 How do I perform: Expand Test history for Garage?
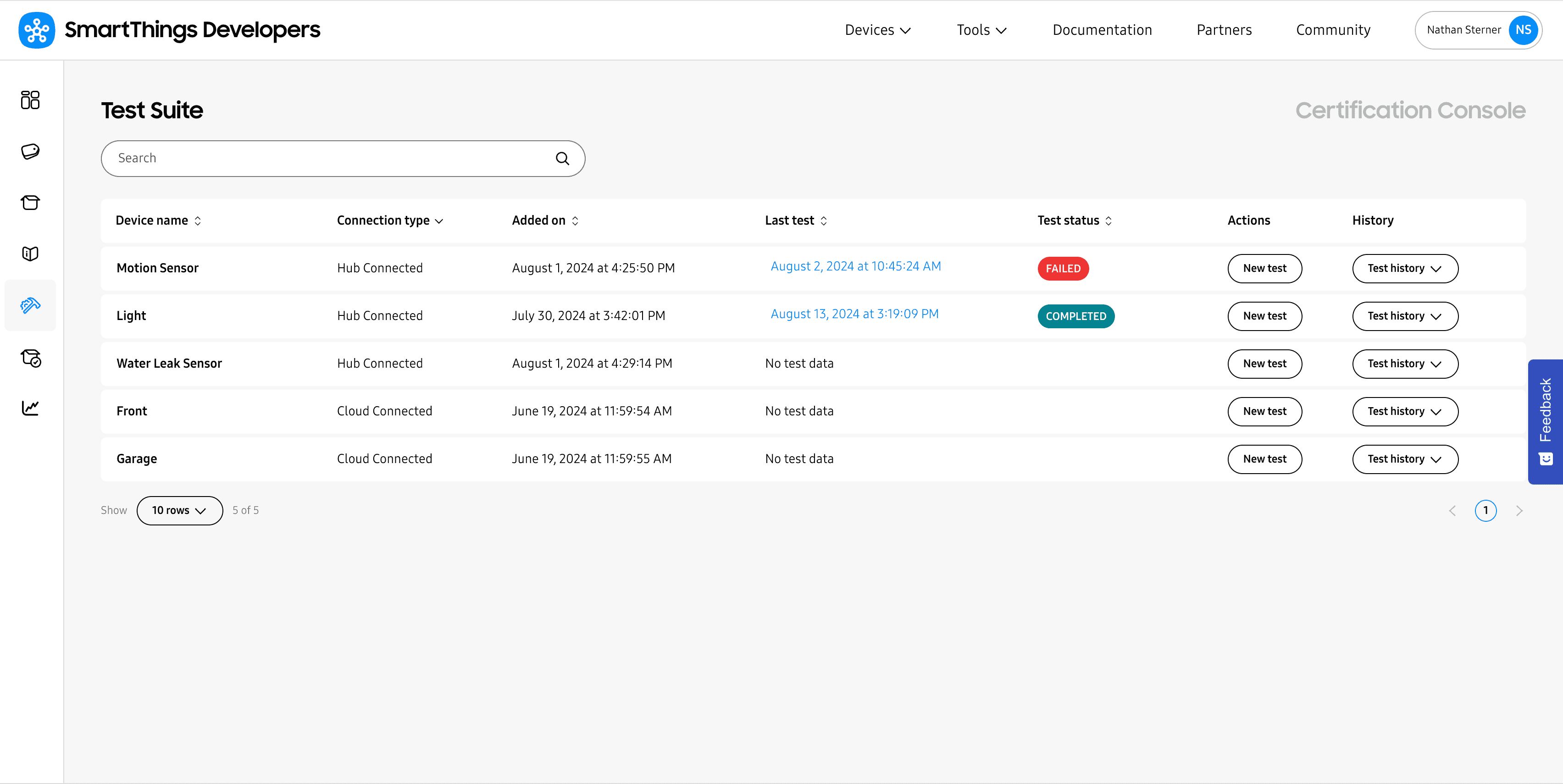tap(1405, 459)
